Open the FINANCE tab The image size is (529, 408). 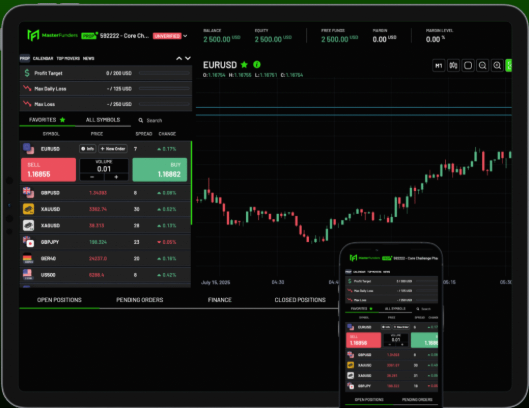[220, 300]
